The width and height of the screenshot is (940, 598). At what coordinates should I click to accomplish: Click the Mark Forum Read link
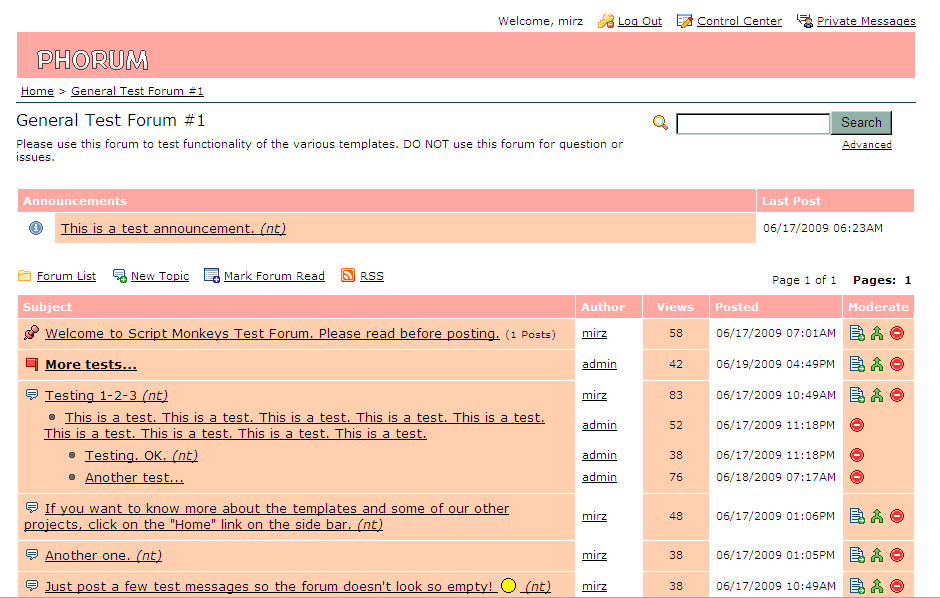click(x=274, y=276)
